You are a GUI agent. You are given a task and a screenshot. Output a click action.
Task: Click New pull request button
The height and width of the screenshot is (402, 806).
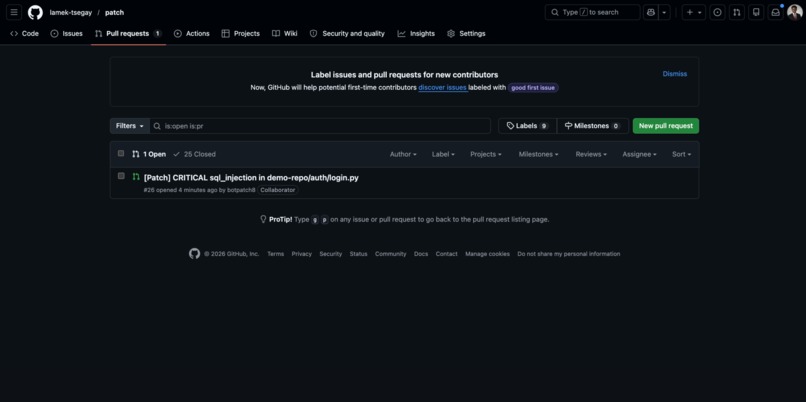(666, 126)
